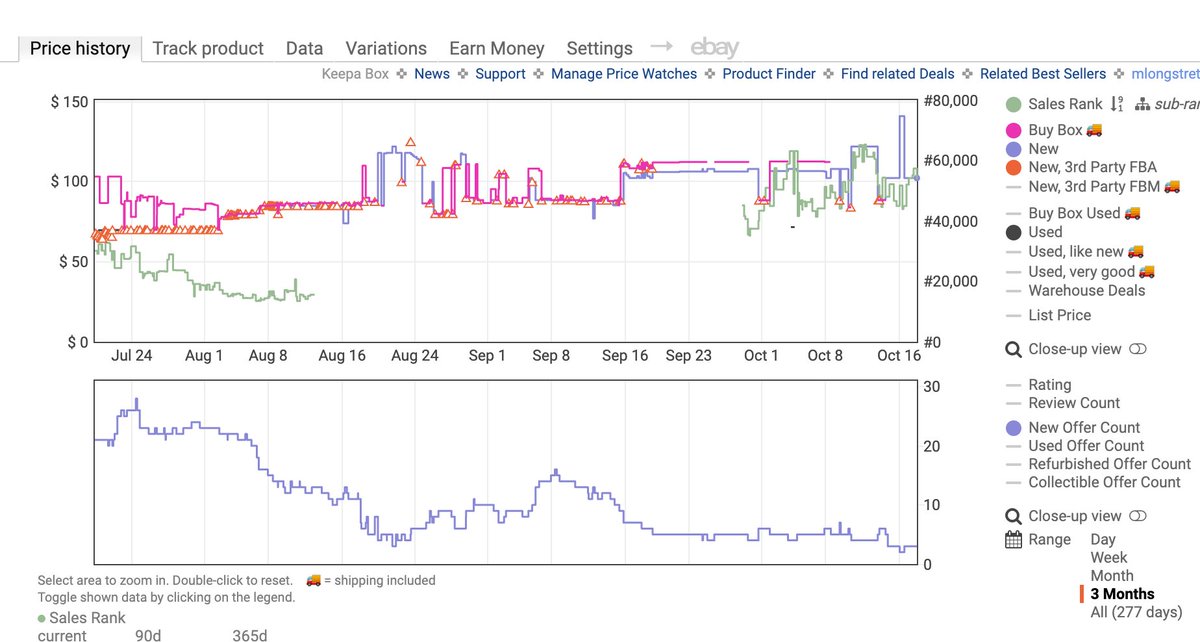Open the Settings tab
The image size is (1200, 642).
pos(599,48)
